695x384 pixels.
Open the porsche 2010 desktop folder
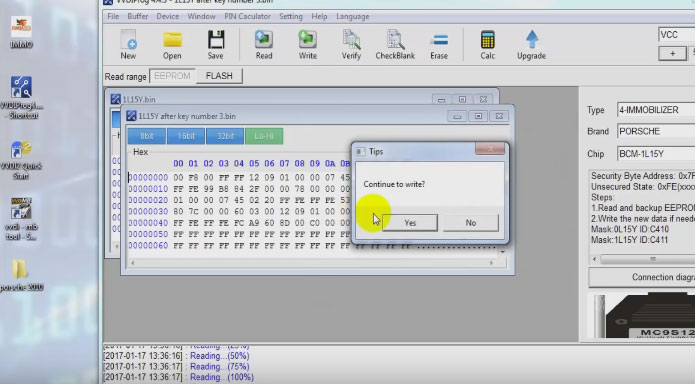coord(21,274)
